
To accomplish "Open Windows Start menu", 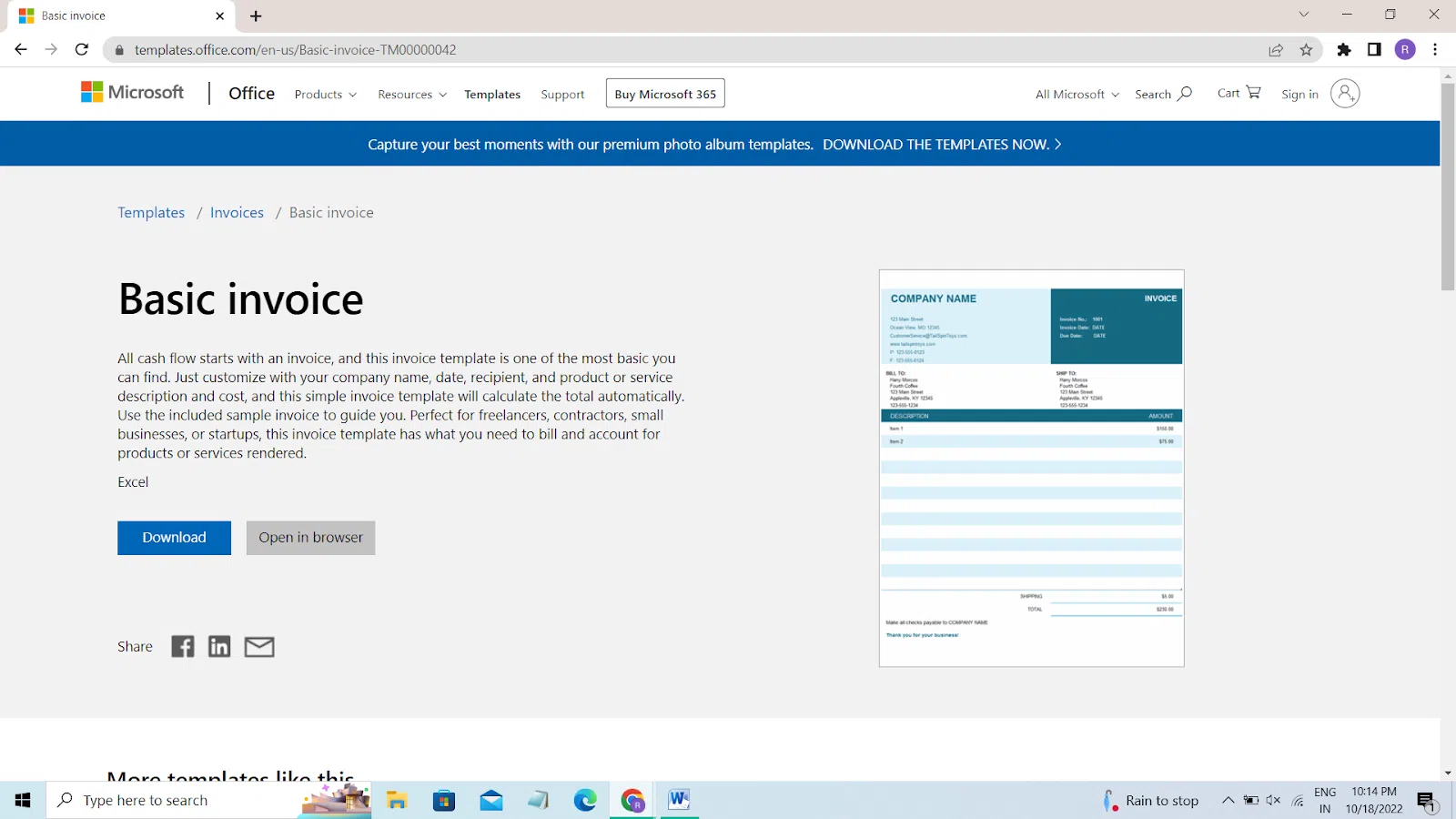I will pos(23,800).
